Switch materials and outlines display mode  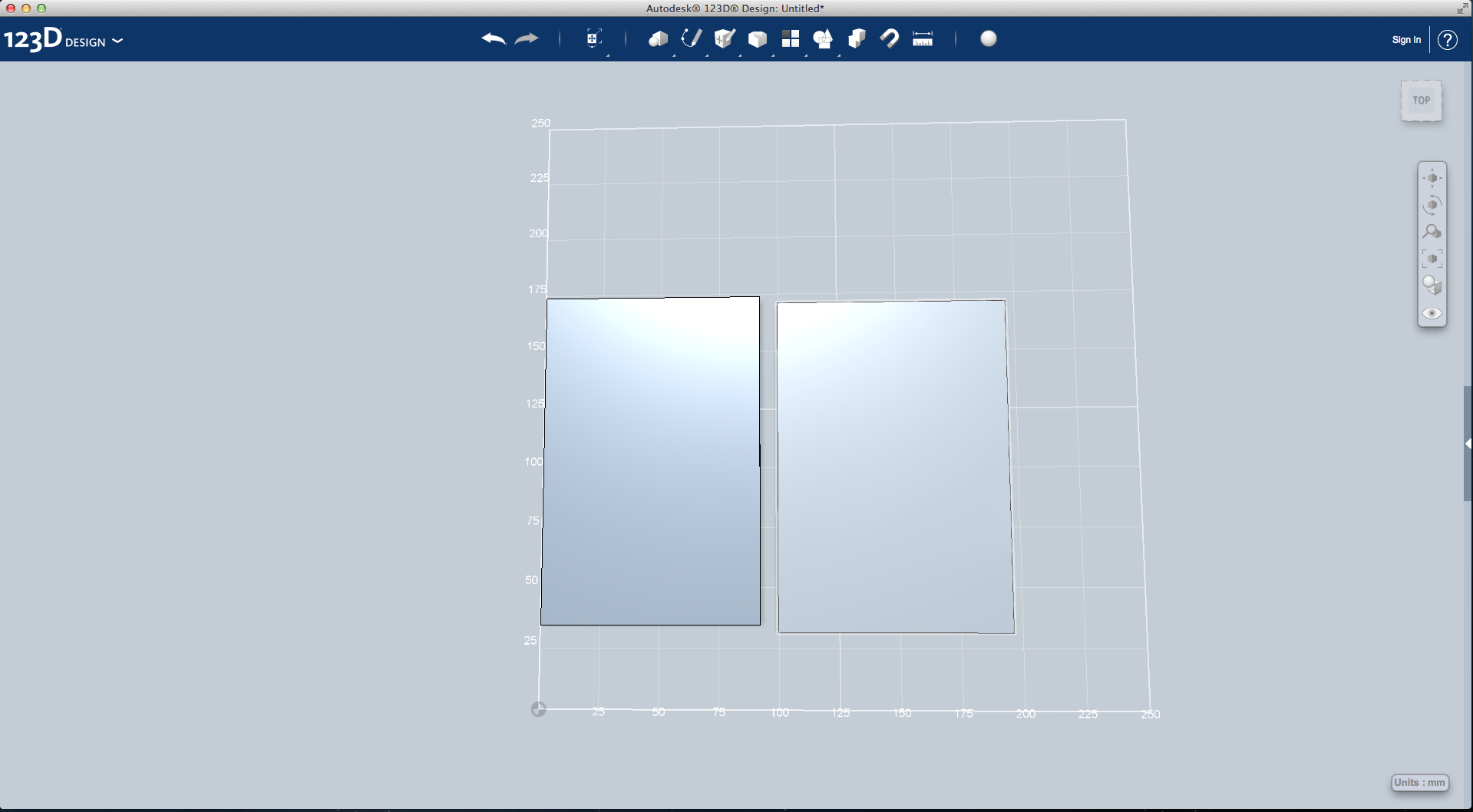click(x=1432, y=286)
